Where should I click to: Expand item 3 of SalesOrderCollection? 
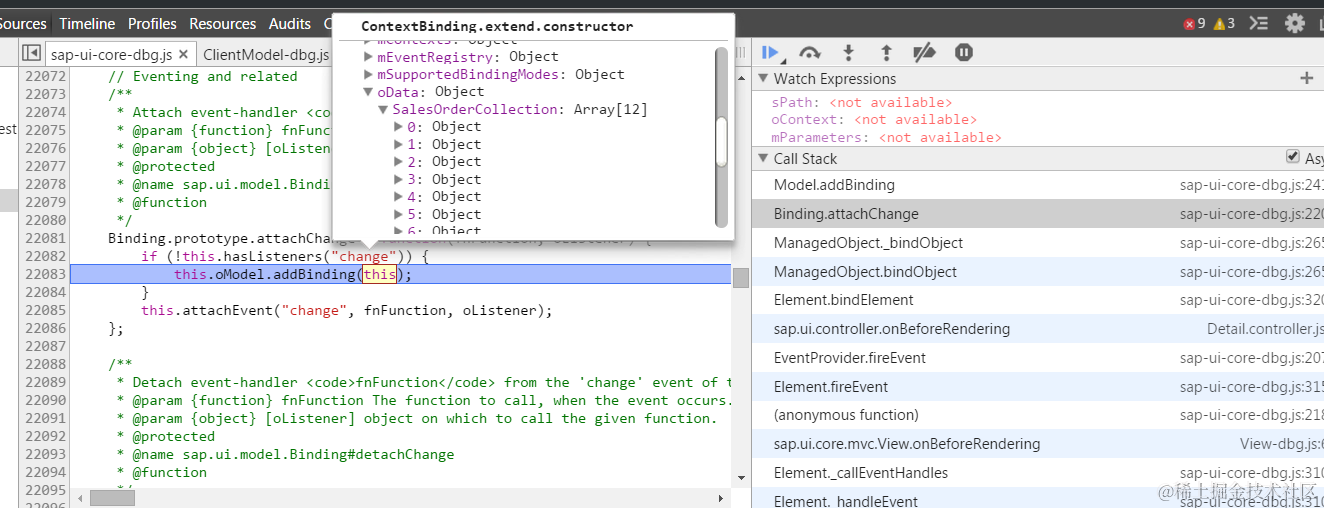pyautogui.click(x=399, y=179)
